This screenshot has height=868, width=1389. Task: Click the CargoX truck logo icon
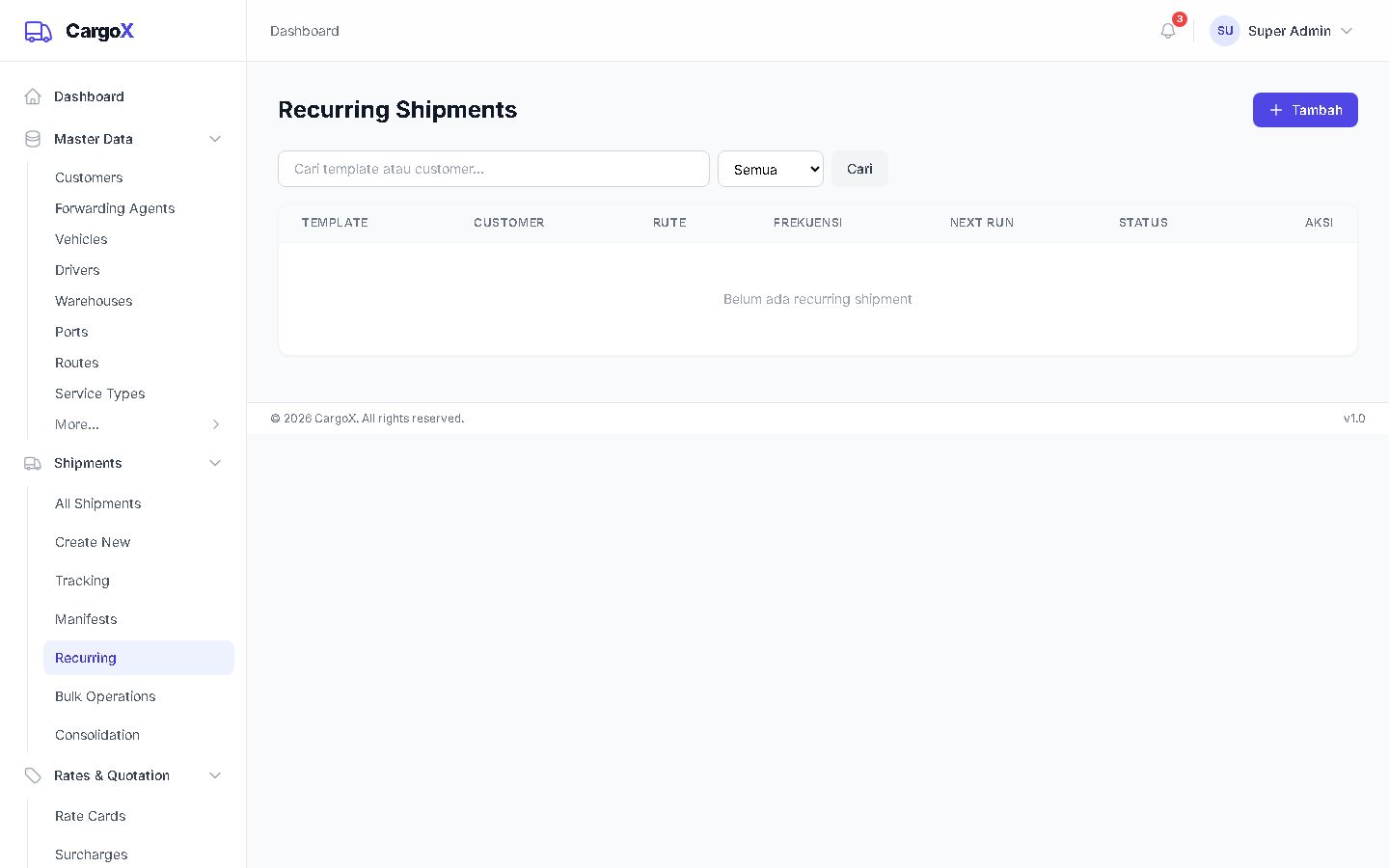coord(39,31)
